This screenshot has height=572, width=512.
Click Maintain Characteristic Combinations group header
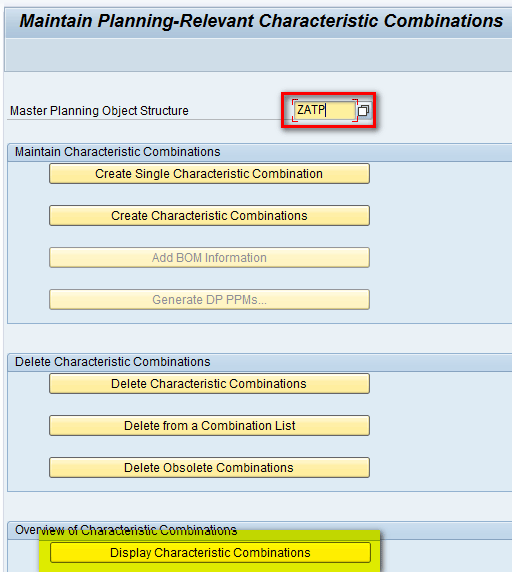click(x=117, y=152)
